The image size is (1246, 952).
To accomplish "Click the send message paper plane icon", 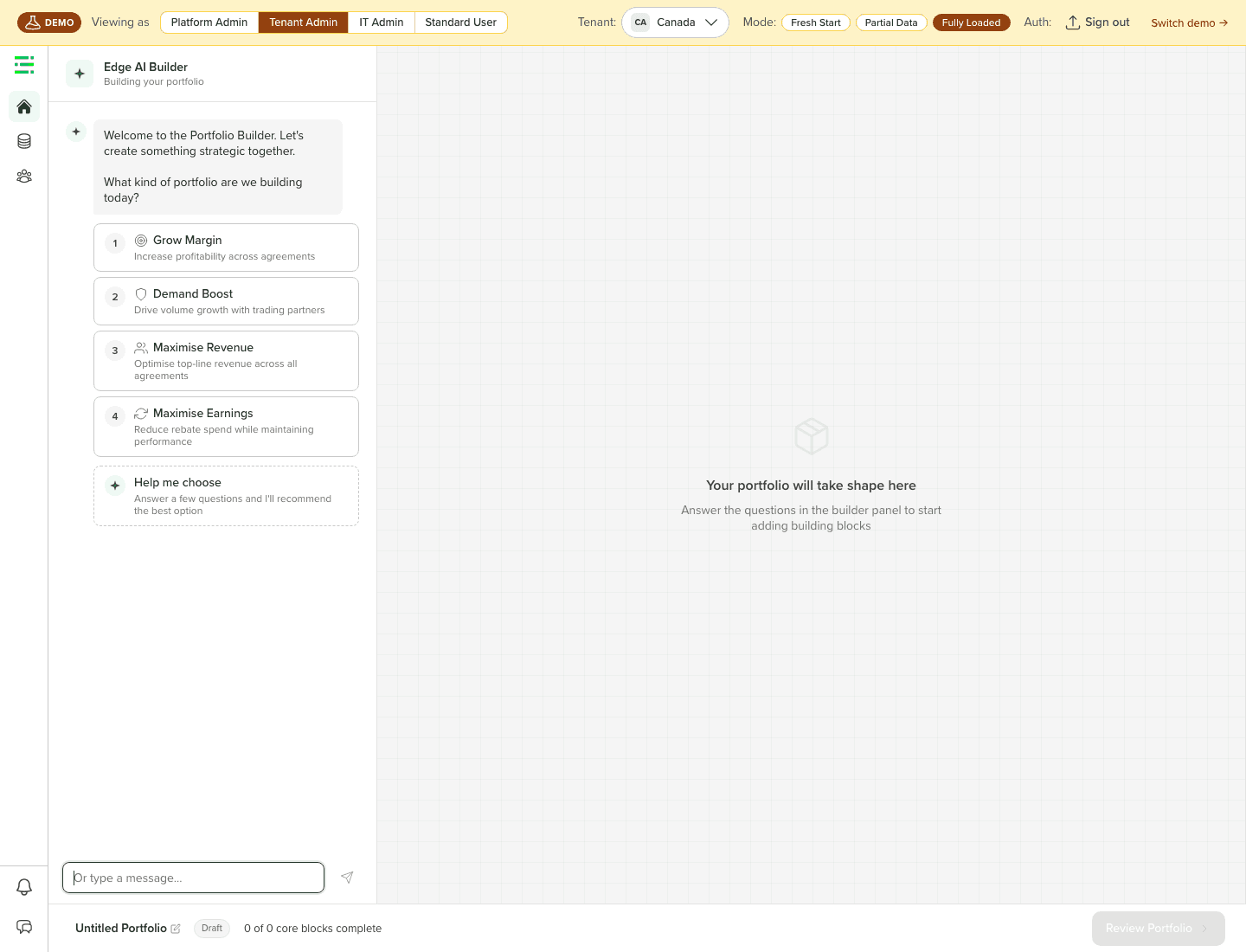I will [x=347, y=878].
